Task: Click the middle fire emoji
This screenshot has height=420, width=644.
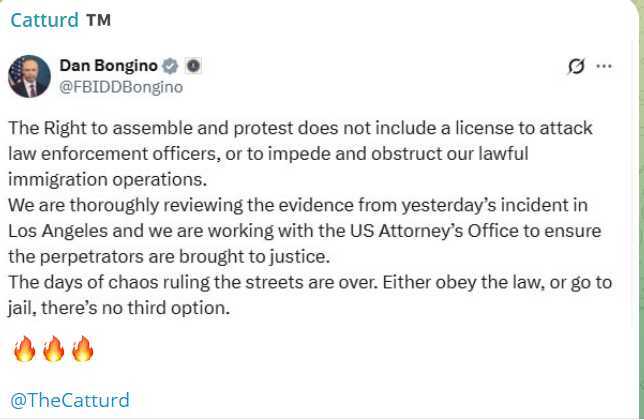Action: pos(54,349)
